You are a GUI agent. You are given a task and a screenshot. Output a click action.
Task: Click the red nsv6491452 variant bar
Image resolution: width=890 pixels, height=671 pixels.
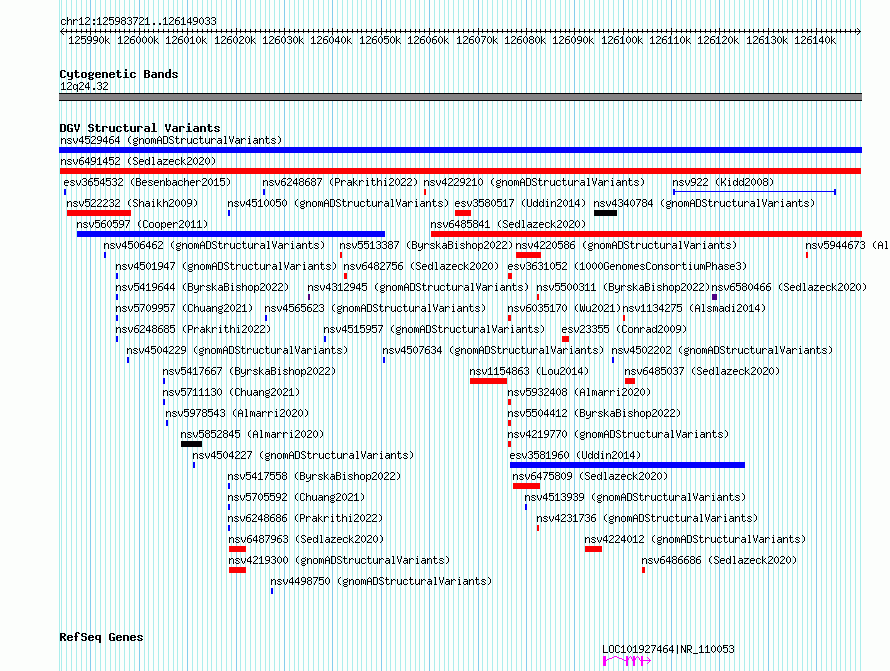point(460,171)
